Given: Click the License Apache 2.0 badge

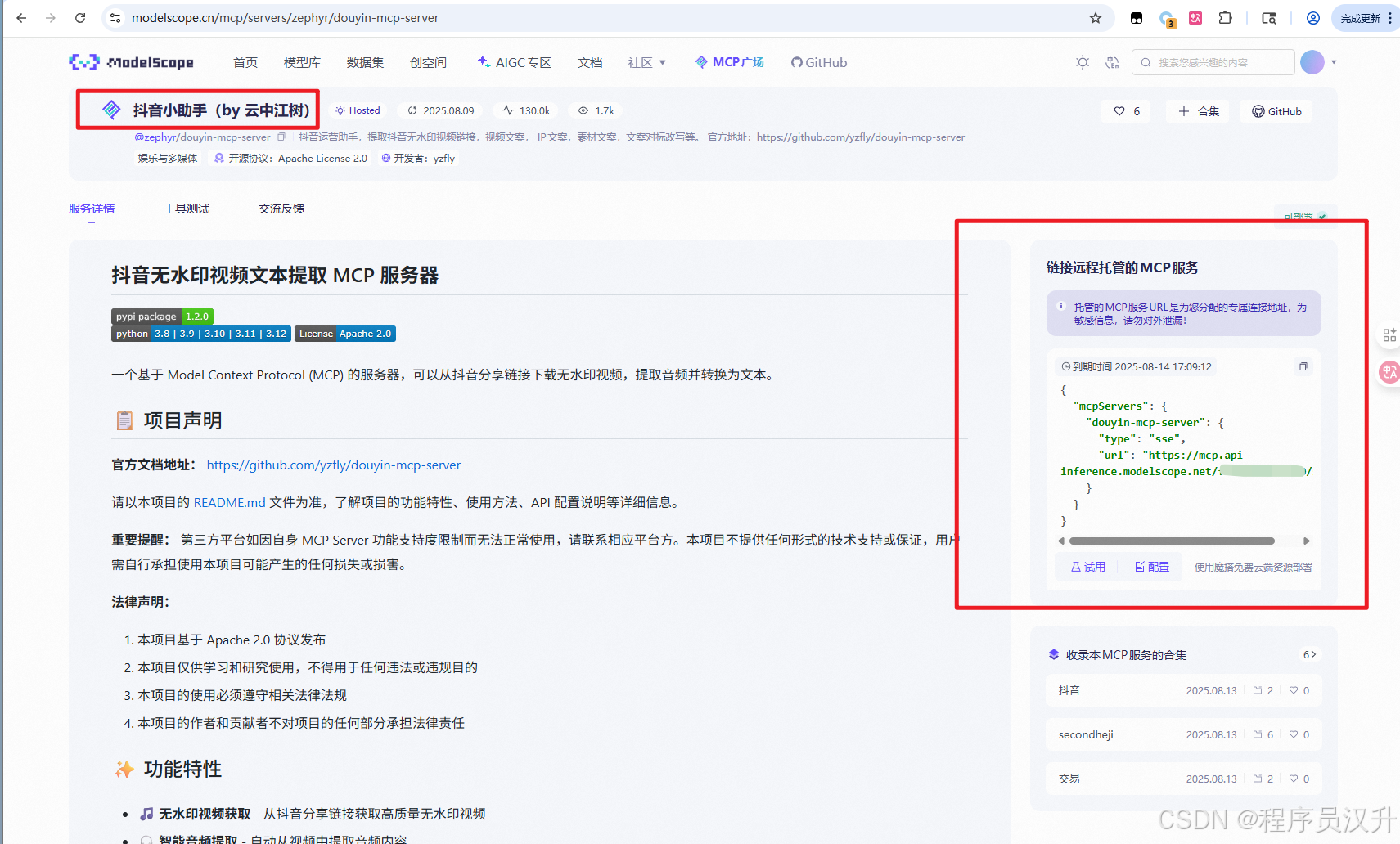Looking at the screenshot, I should [345, 334].
